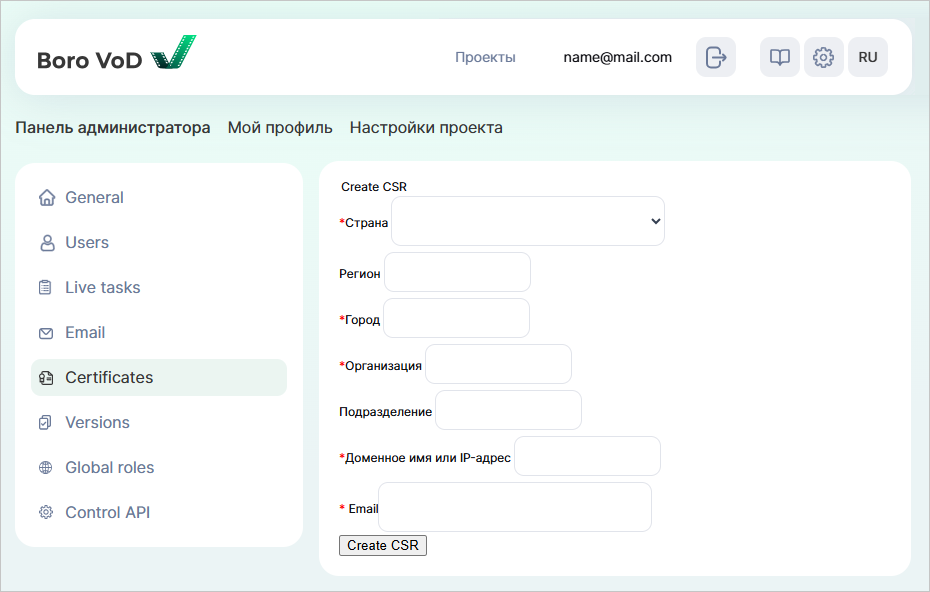Click the logout icon button
Screen dimensions: 930x592
pyautogui.click(x=716, y=58)
